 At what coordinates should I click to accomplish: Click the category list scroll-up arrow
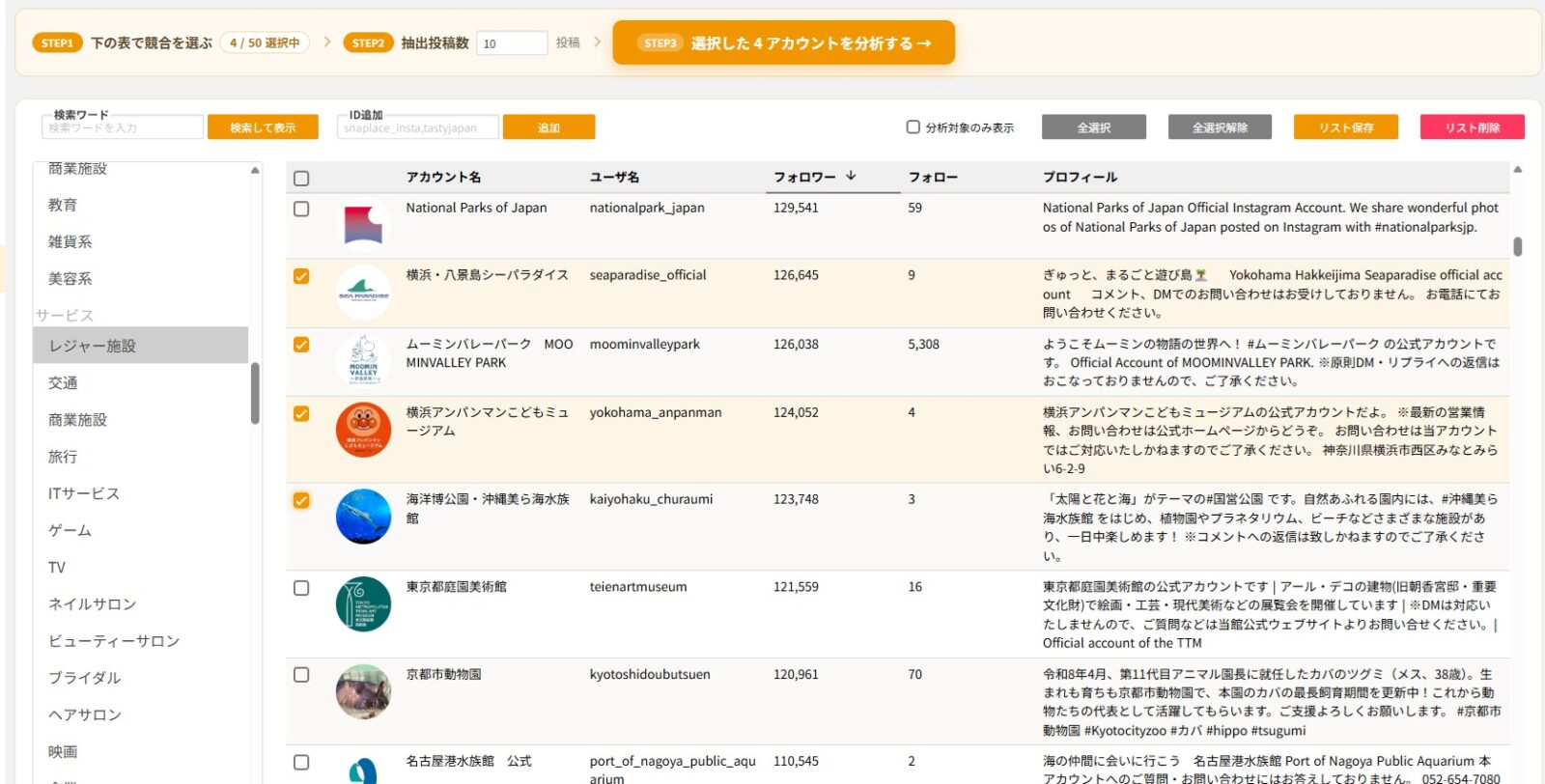255,170
